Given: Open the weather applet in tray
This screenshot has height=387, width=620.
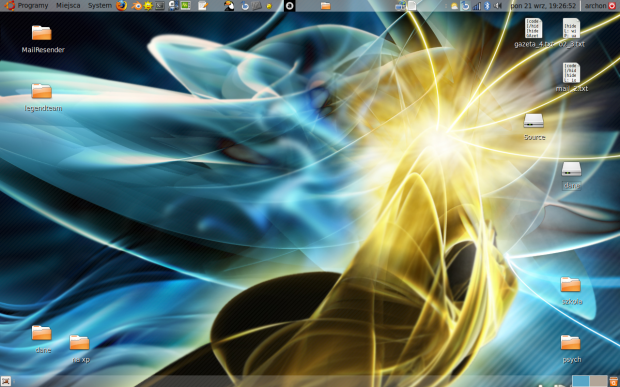Looking at the screenshot, I should (x=454, y=6).
